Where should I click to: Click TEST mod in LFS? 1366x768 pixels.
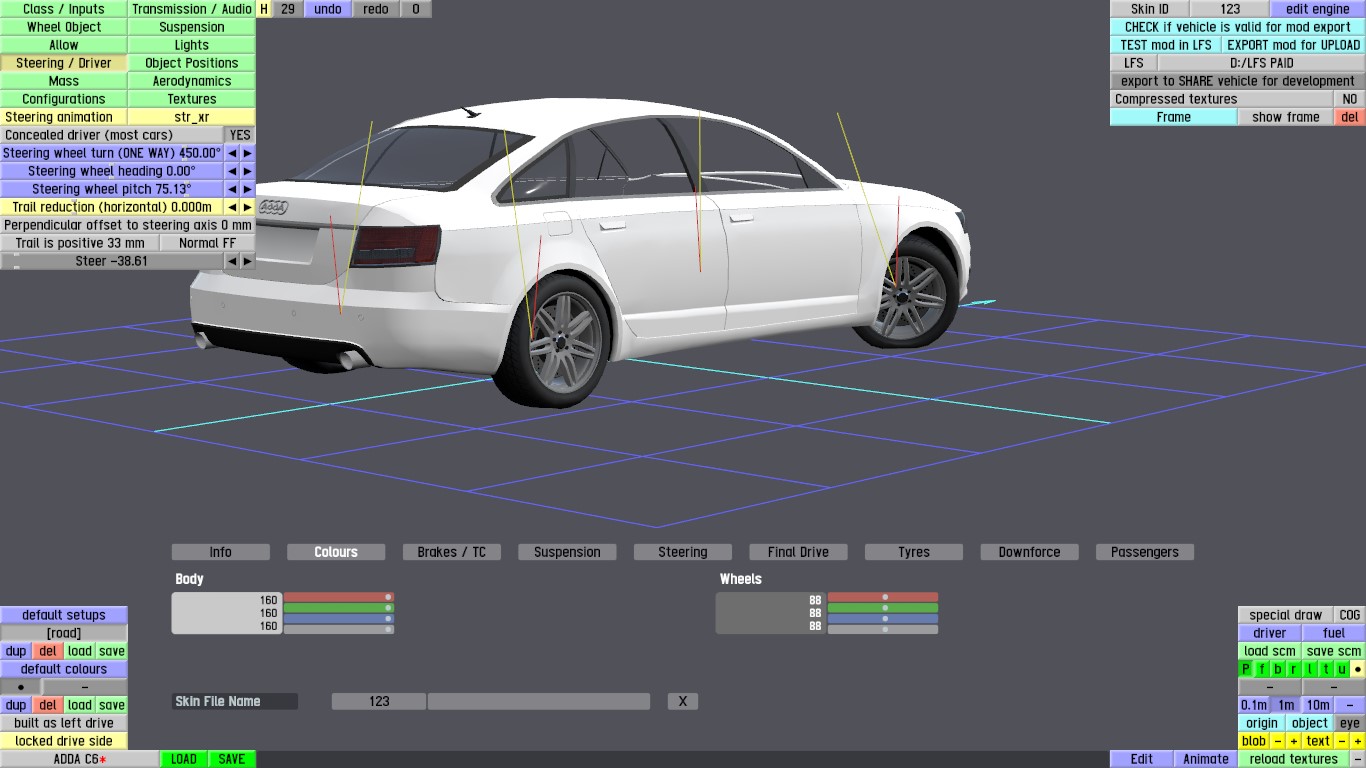pyautogui.click(x=1166, y=45)
